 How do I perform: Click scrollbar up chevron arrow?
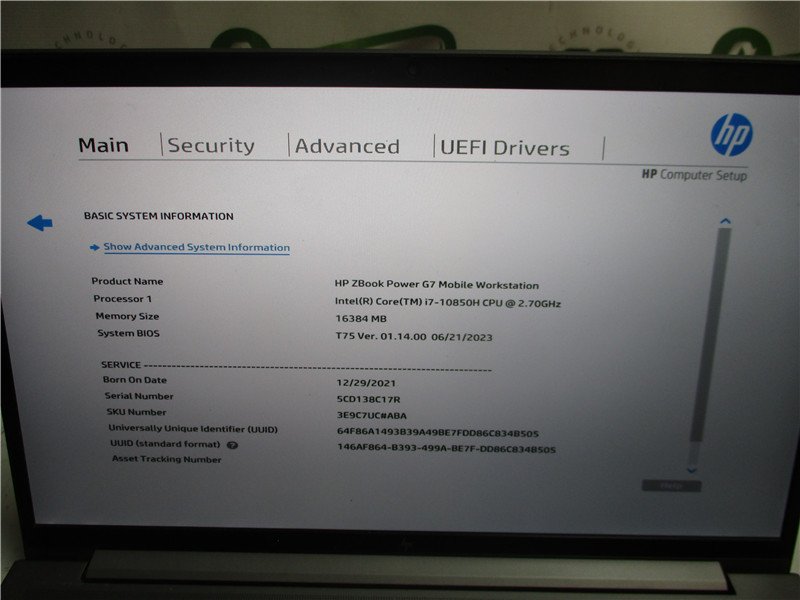click(x=725, y=221)
